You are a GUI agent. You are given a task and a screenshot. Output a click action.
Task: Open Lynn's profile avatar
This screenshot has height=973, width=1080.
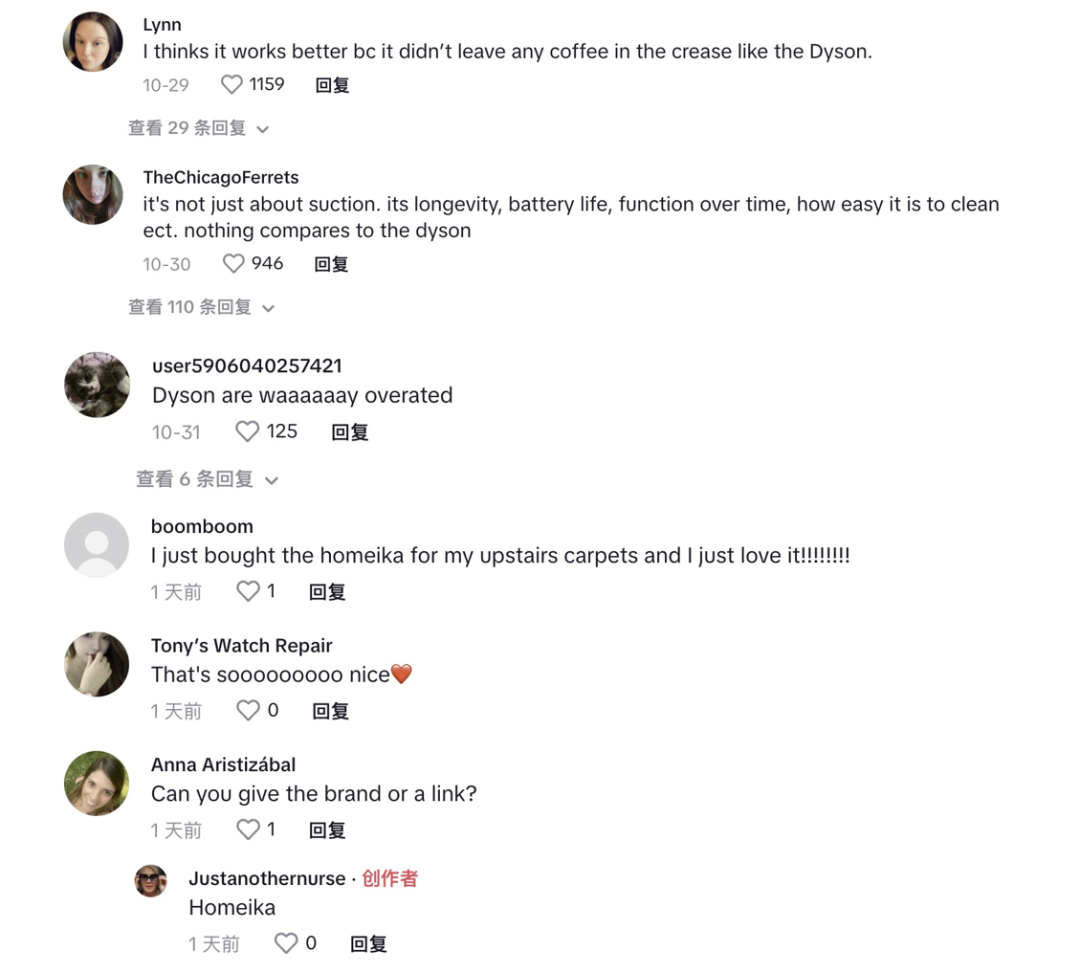click(93, 41)
